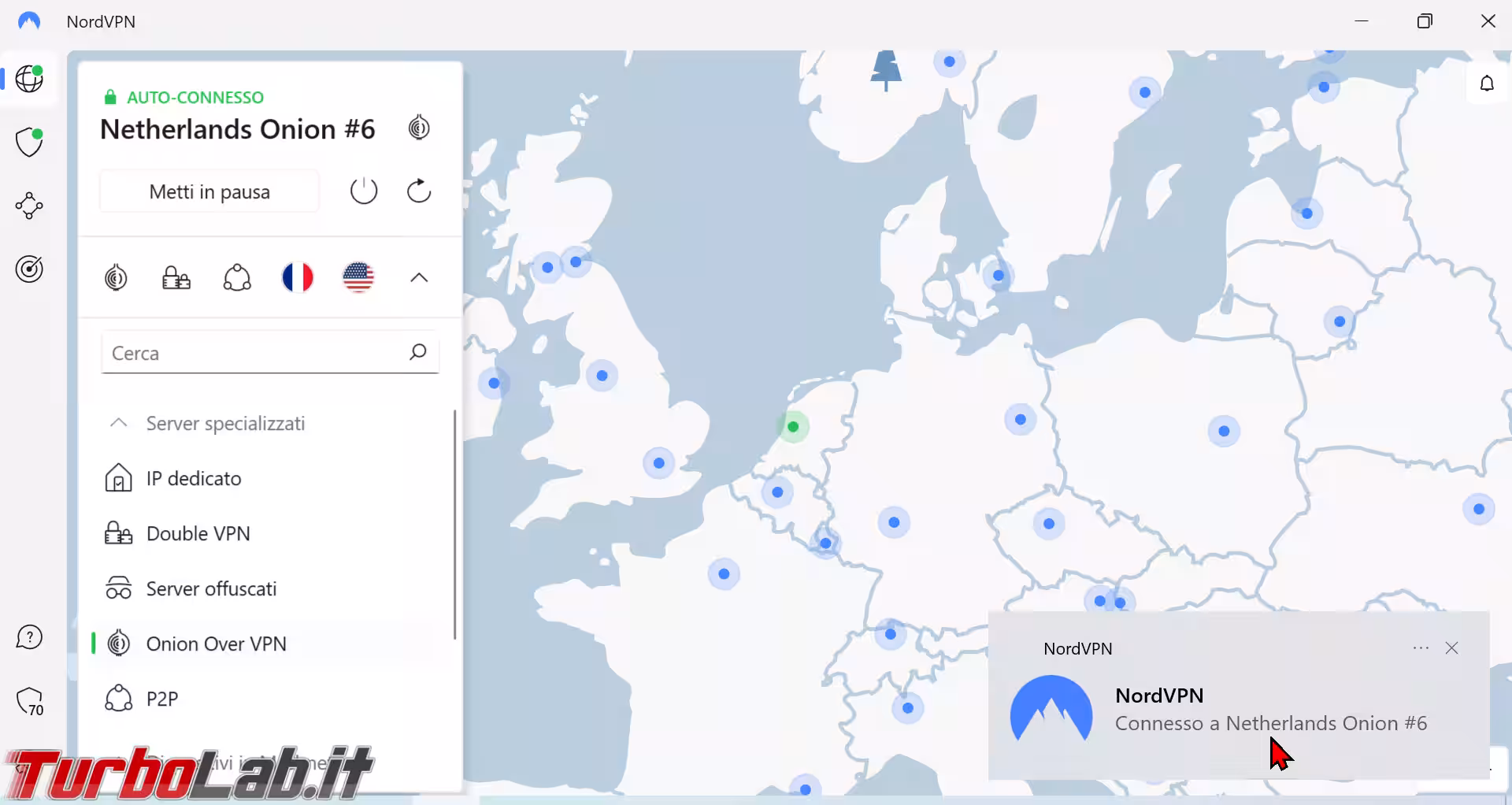
Task: Dismiss the NordVPN connection notification
Action: pyautogui.click(x=1452, y=648)
